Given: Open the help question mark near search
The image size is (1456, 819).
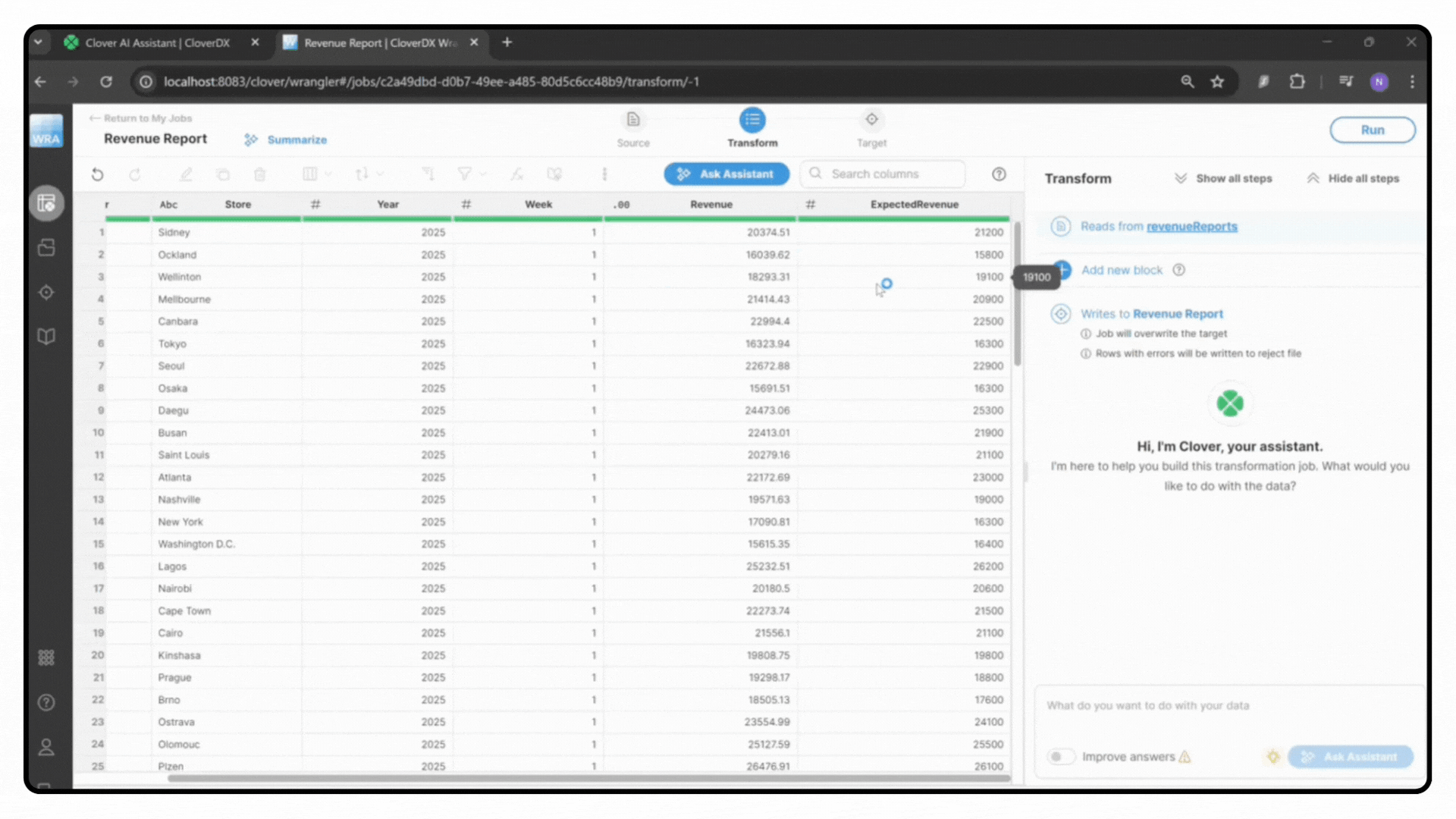Looking at the screenshot, I should pos(999,174).
